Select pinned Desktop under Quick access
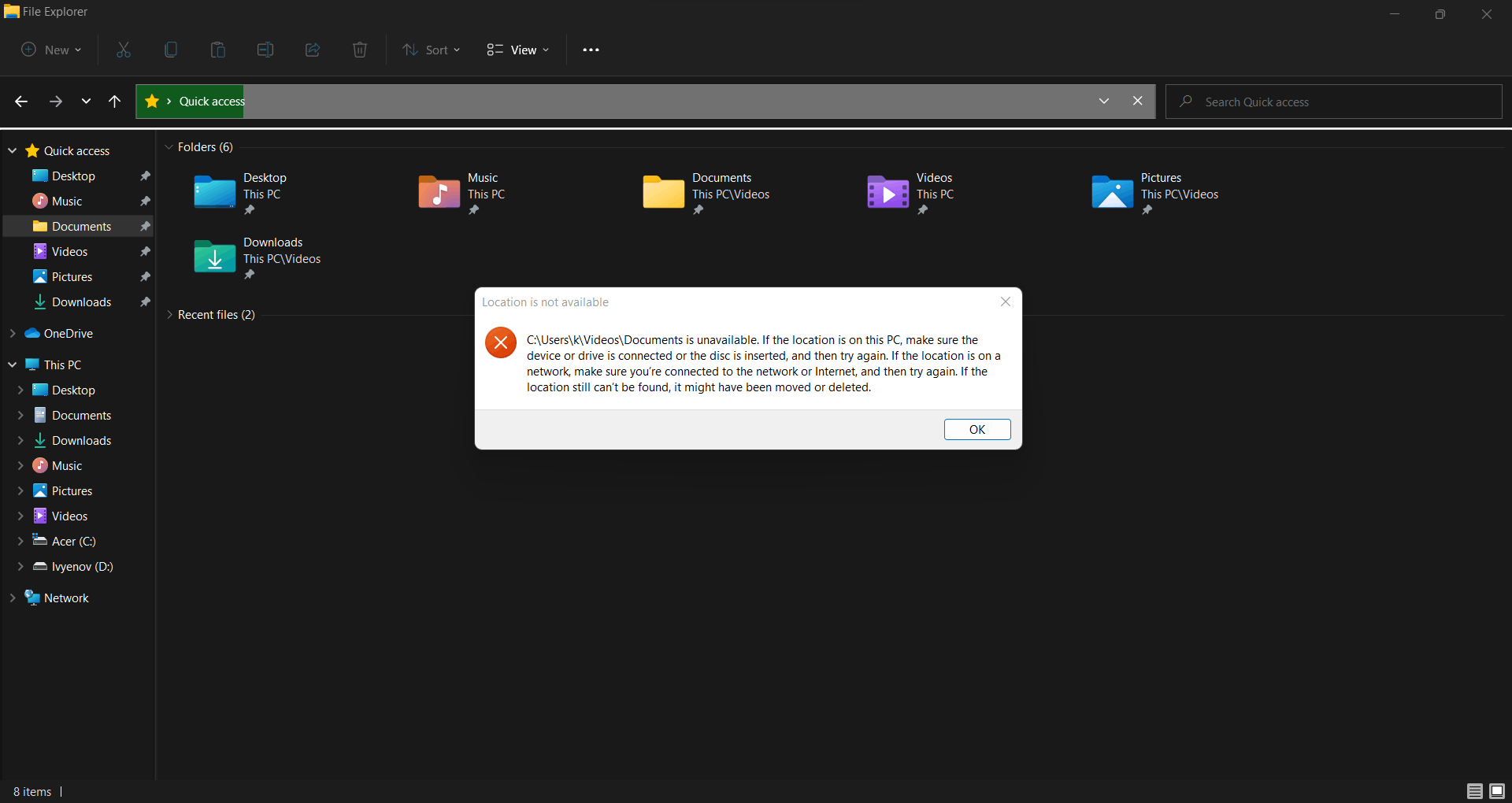The height and width of the screenshot is (803, 1512). tap(73, 176)
